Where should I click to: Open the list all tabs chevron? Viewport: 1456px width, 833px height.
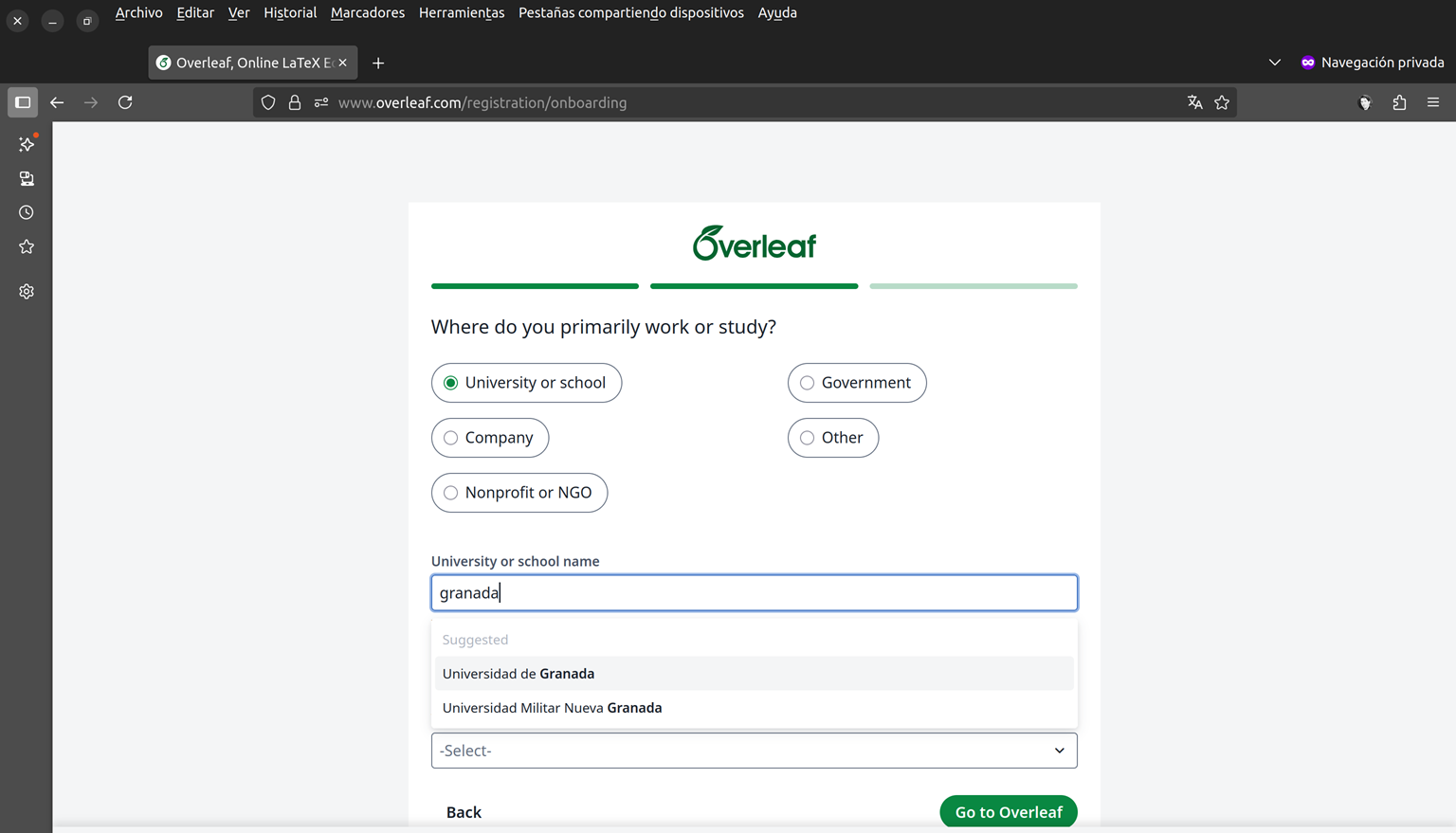[1274, 63]
